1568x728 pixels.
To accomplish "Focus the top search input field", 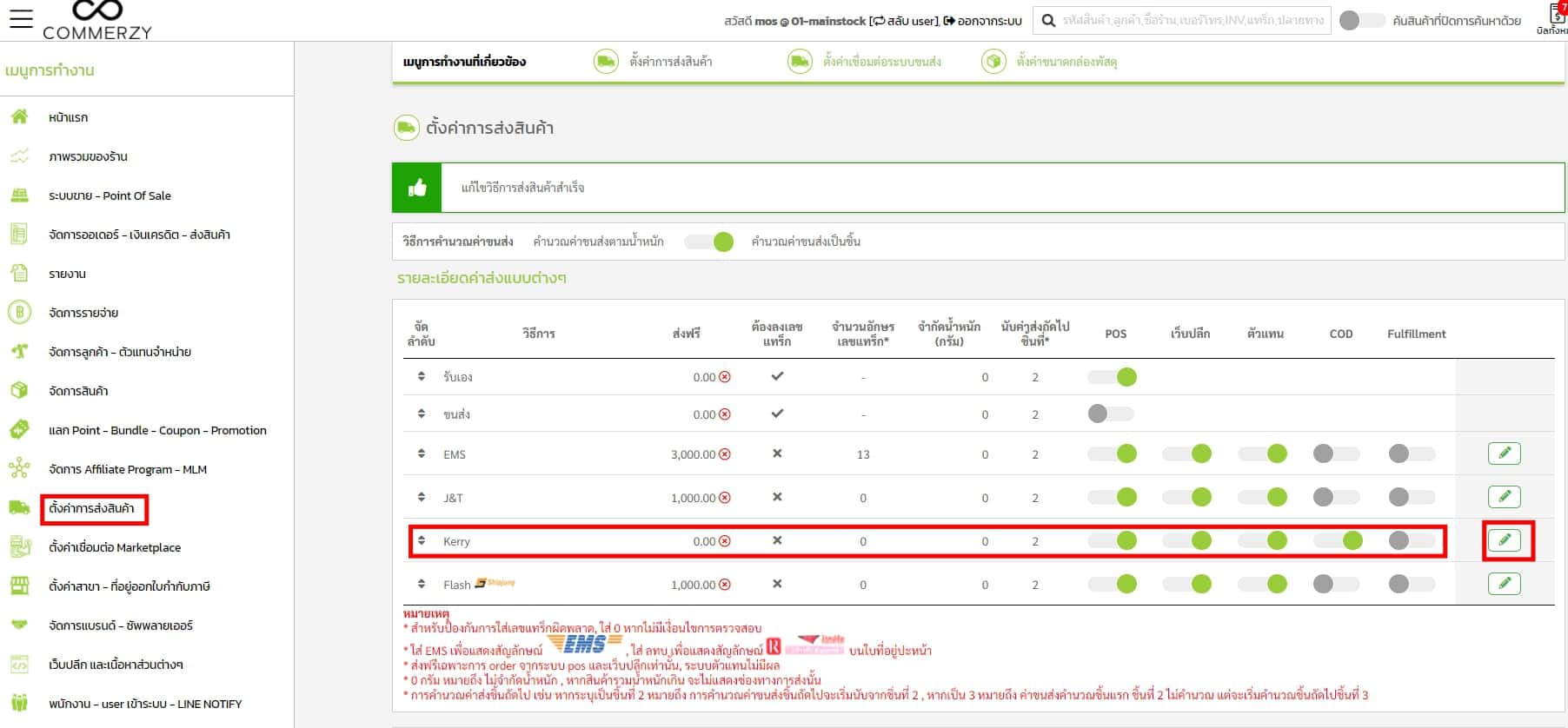I will [1194, 20].
